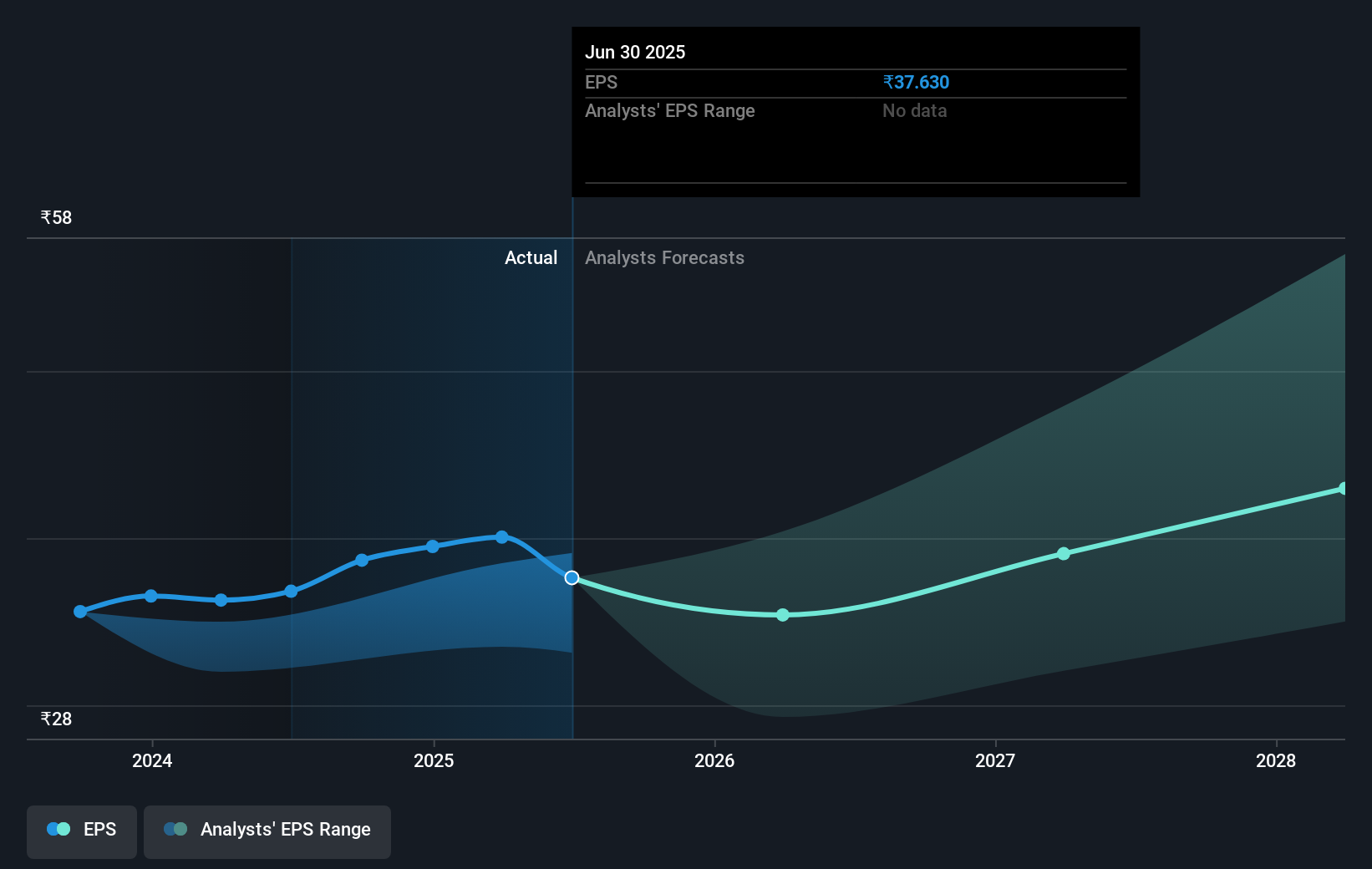The image size is (1372, 869).
Task: Select the endpoint marker at 2028
Action: [1344, 487]
